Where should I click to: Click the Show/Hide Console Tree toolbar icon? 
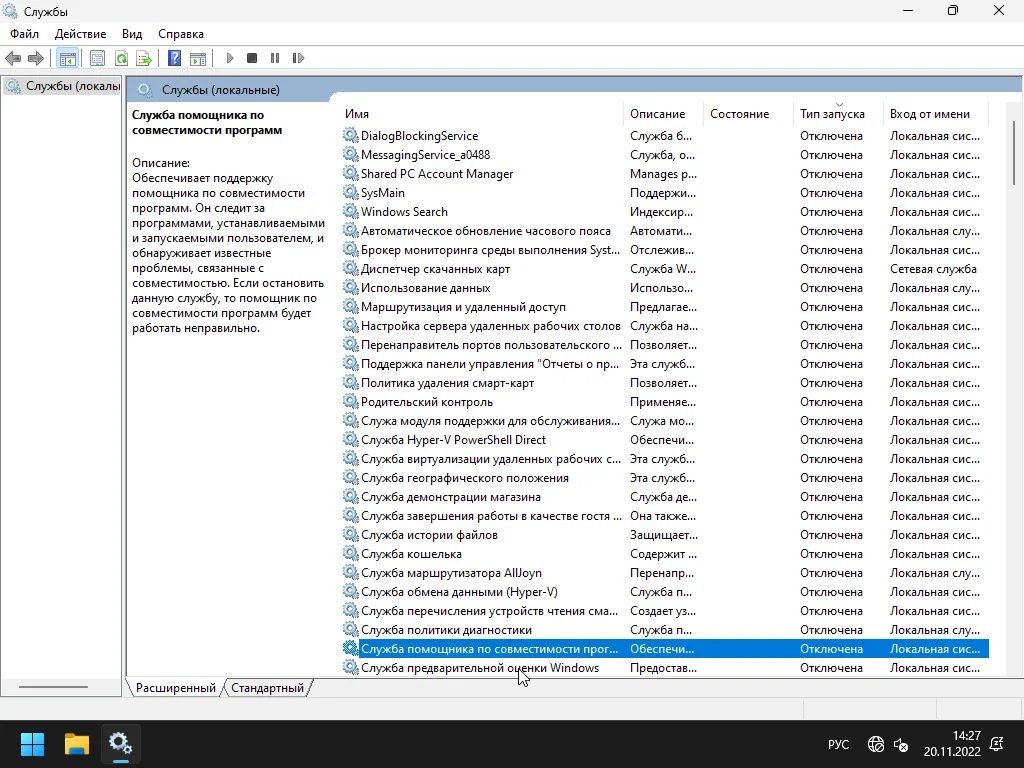(x=67, y=59)
